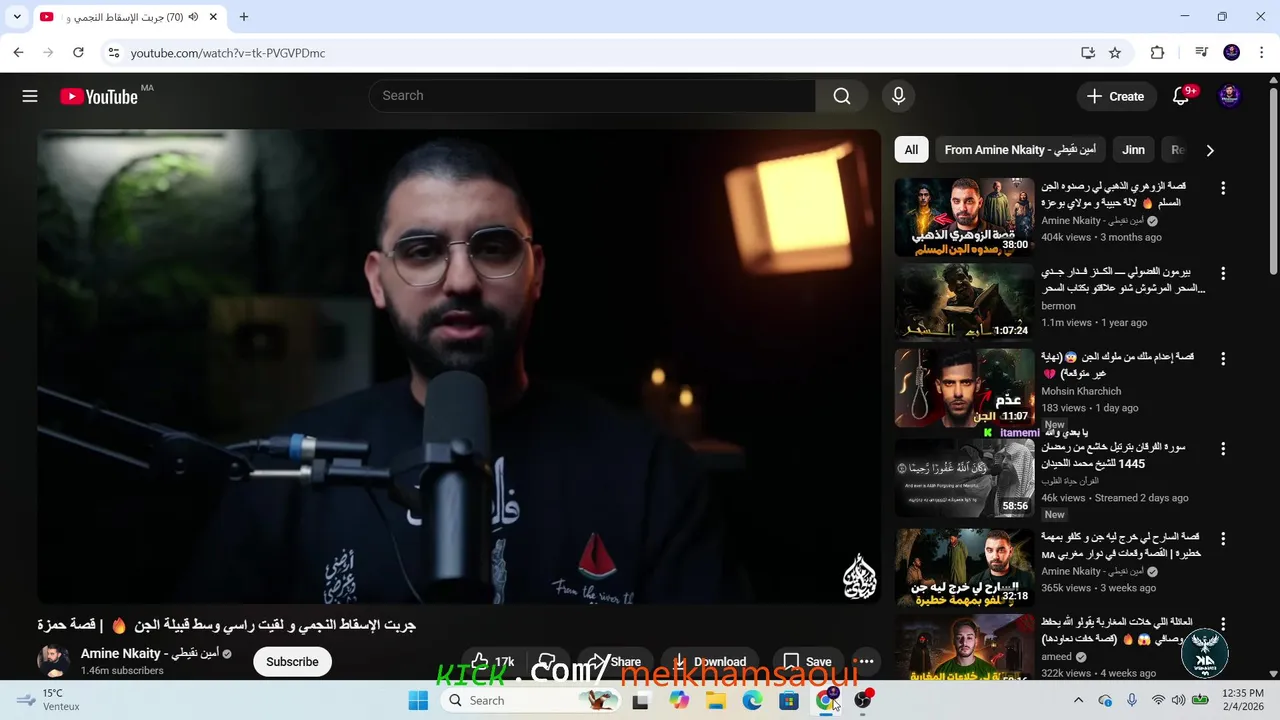The height and width of the screenshot is (720, 1280).
Task: Save the video to a playlist
Action: (807, 662)
